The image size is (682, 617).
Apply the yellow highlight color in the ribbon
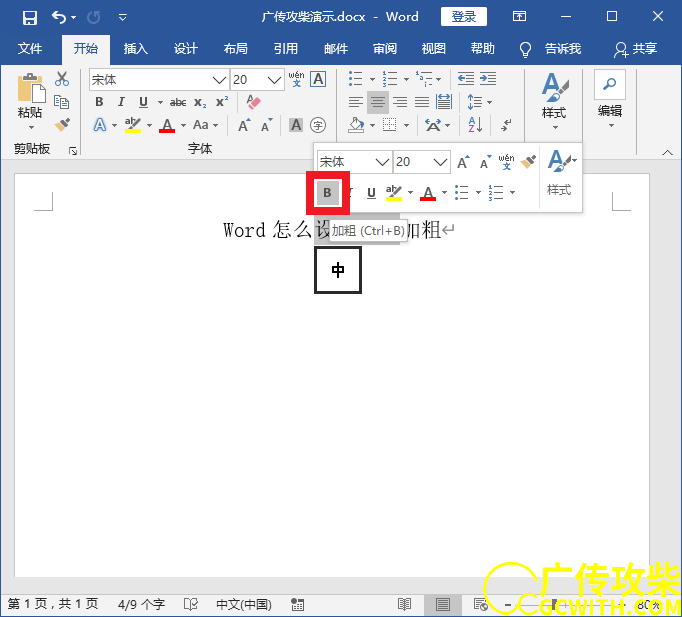coord(133,125)
